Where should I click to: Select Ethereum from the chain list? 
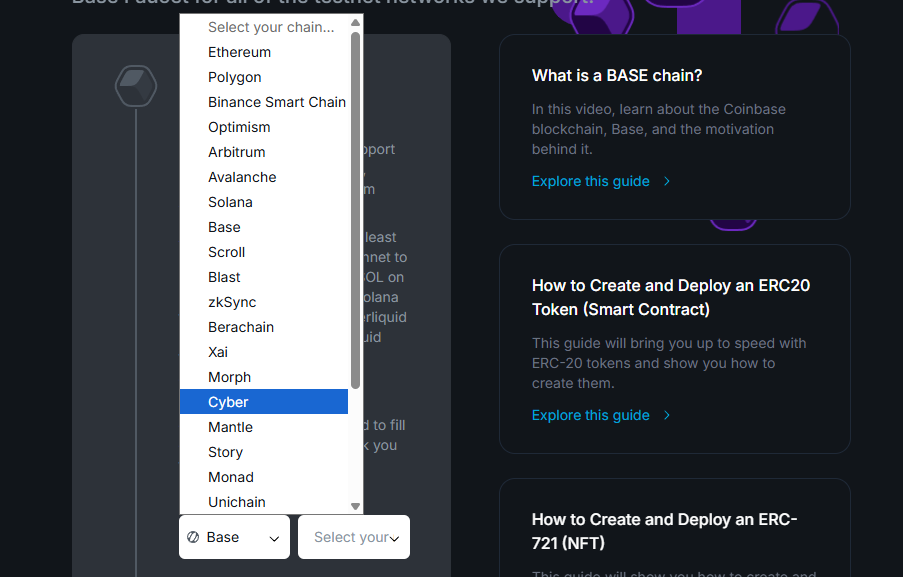pos(239,52)
